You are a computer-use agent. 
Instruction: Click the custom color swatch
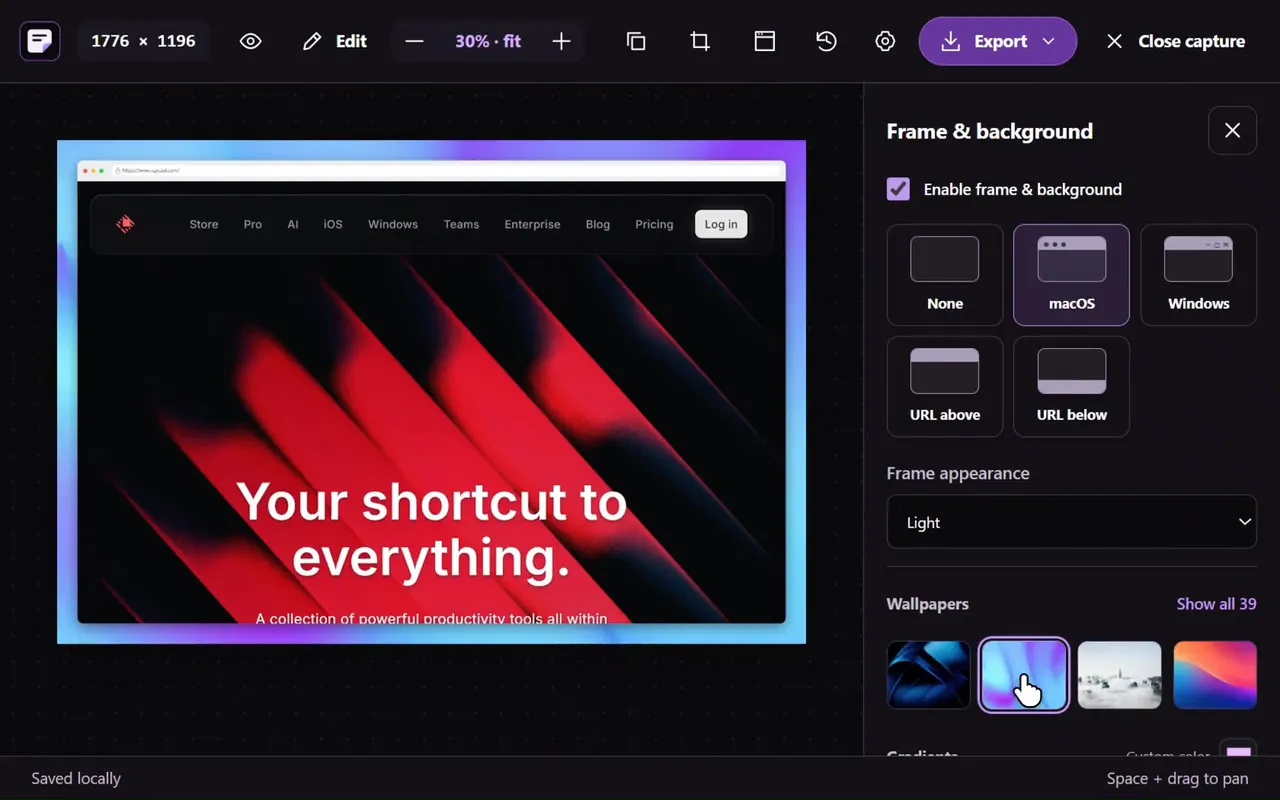click(1239, 752)
